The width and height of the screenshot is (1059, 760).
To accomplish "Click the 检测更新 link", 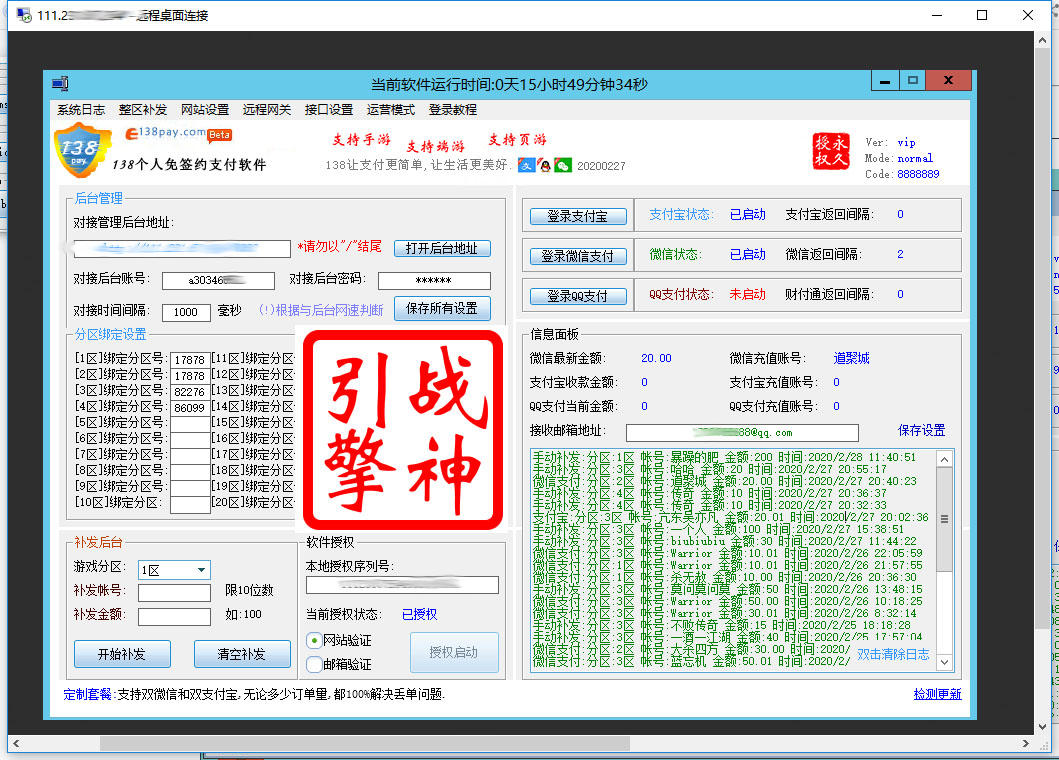I will [937, 694].
